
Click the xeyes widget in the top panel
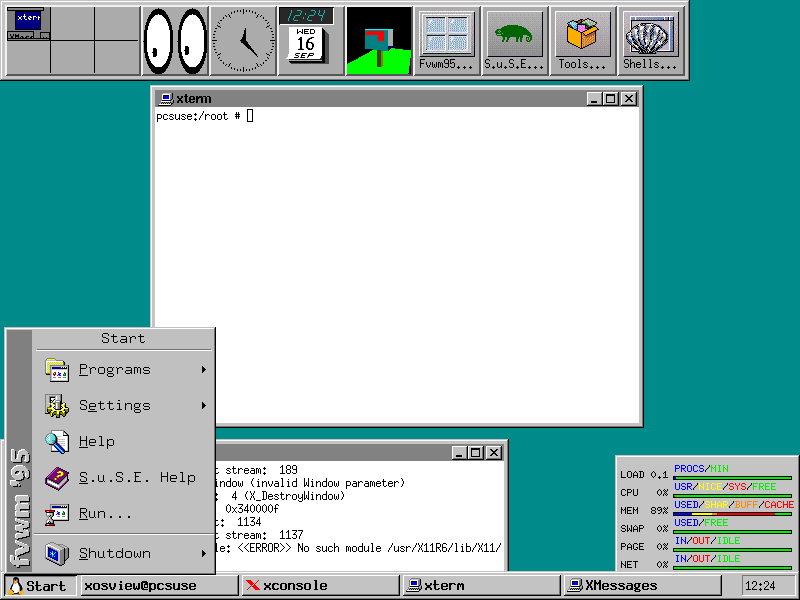pos(175,40)
